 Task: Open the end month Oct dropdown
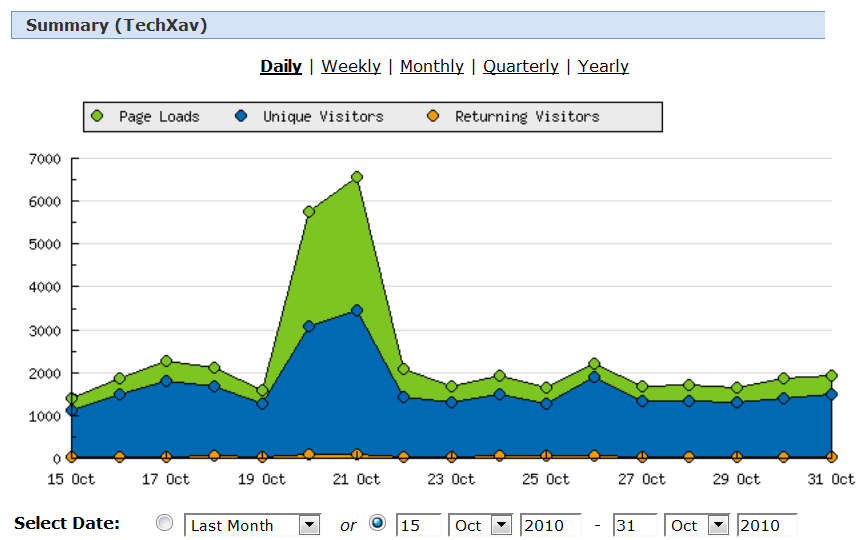coord(717,525)
